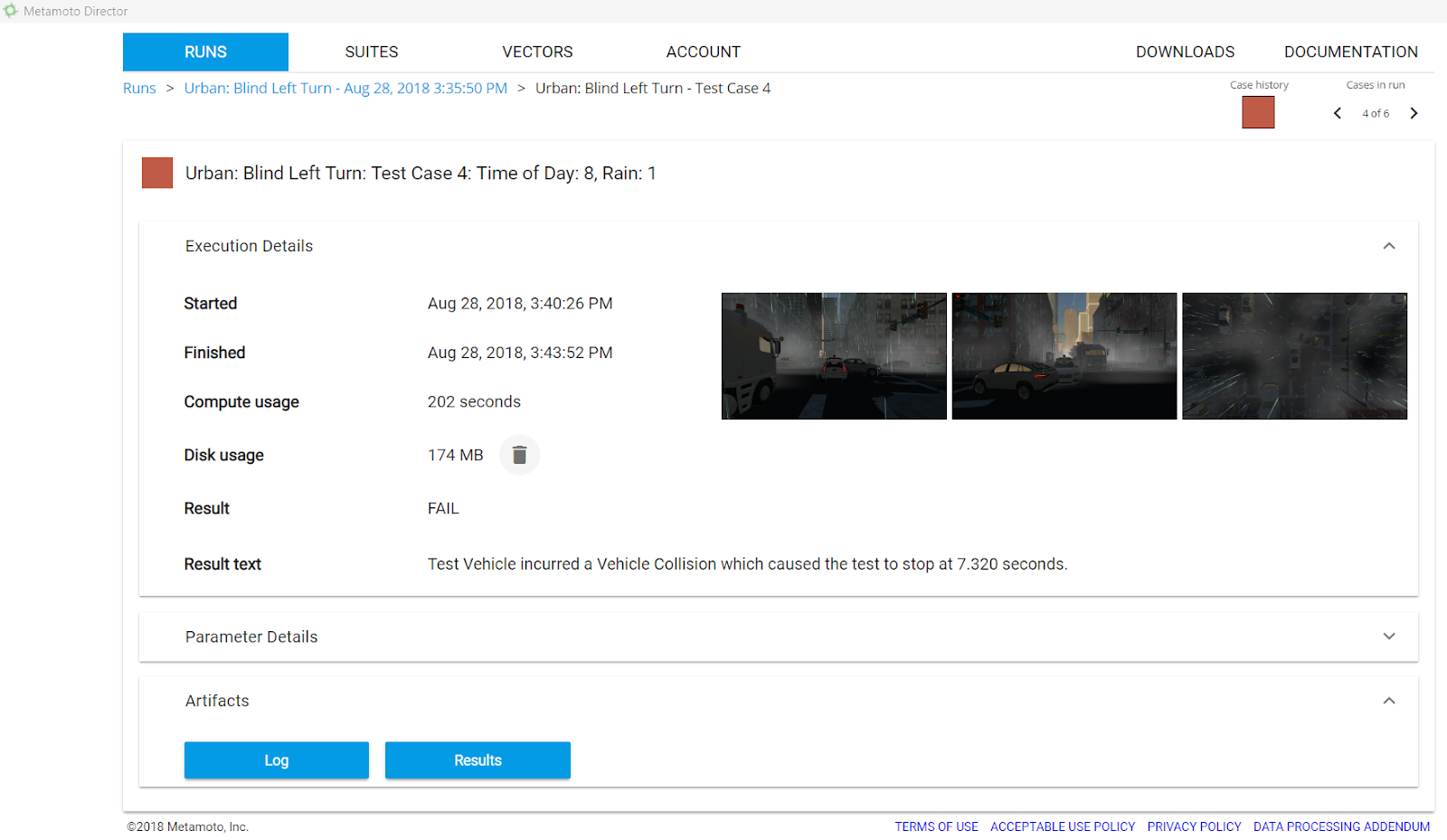Viewport: 1447px width, 840px height.
Task: Collapse the Artifacts section
Action: (x=1389, y=701)
